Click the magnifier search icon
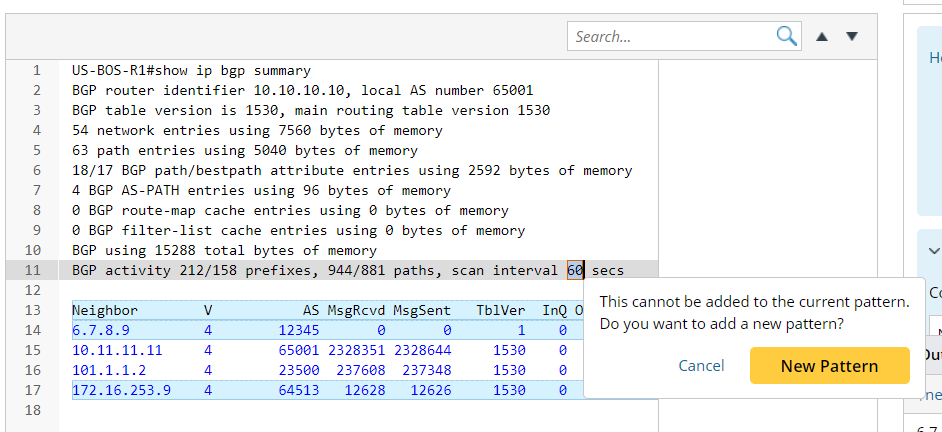Viewport: 942px width, 432px height. pos(787,36)
